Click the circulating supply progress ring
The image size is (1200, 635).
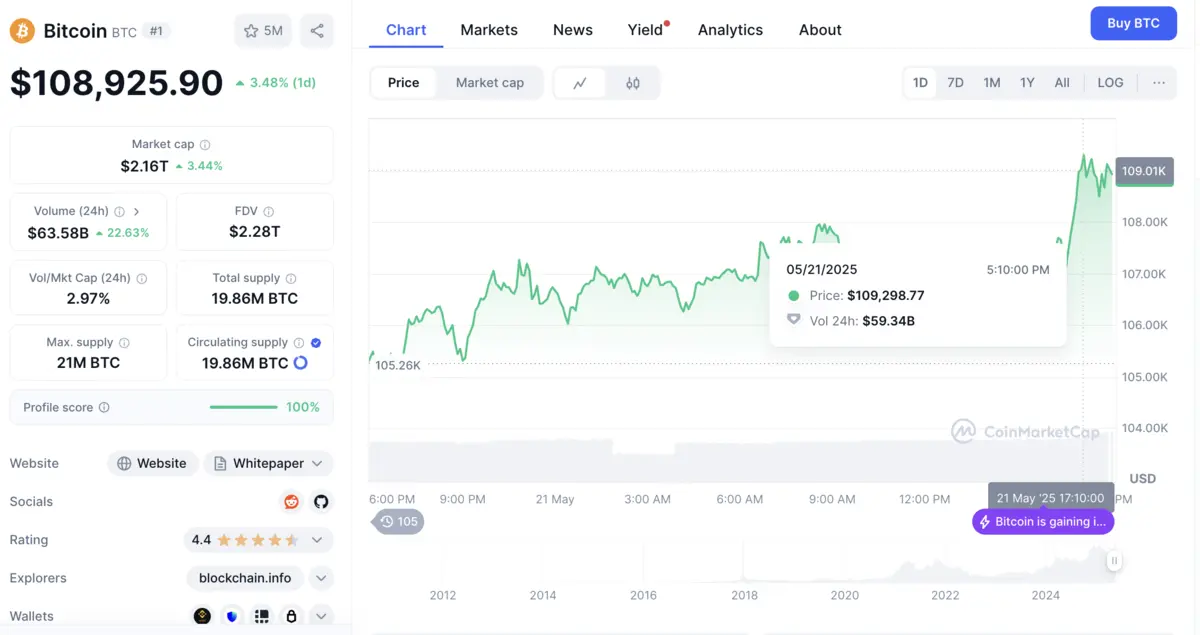coord(300,363)
